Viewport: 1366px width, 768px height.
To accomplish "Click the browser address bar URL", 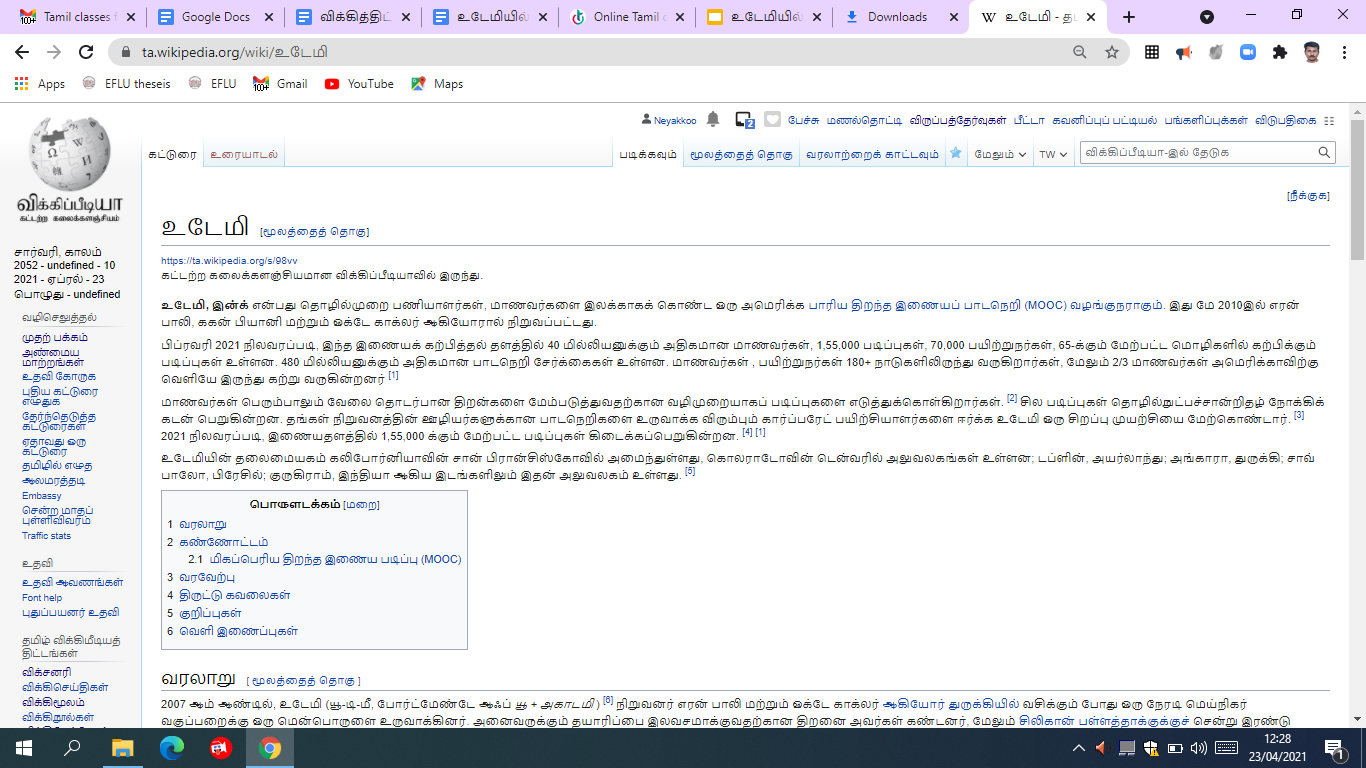I will [x=235, y=52].
